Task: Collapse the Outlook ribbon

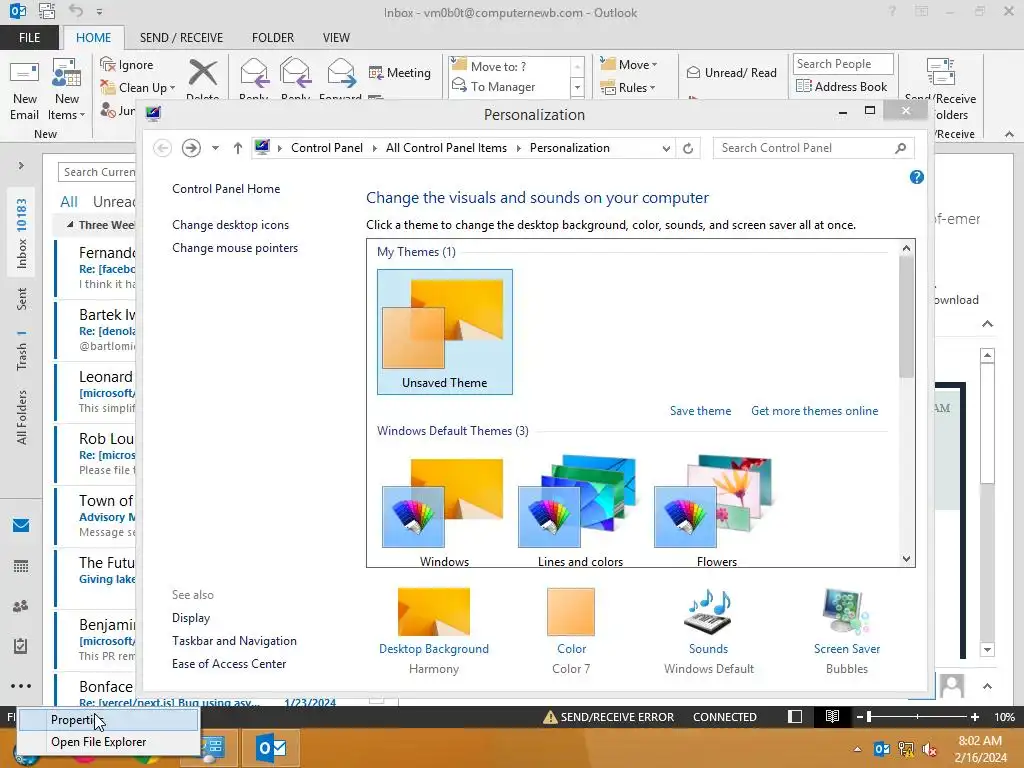Action: (1009, 135)
